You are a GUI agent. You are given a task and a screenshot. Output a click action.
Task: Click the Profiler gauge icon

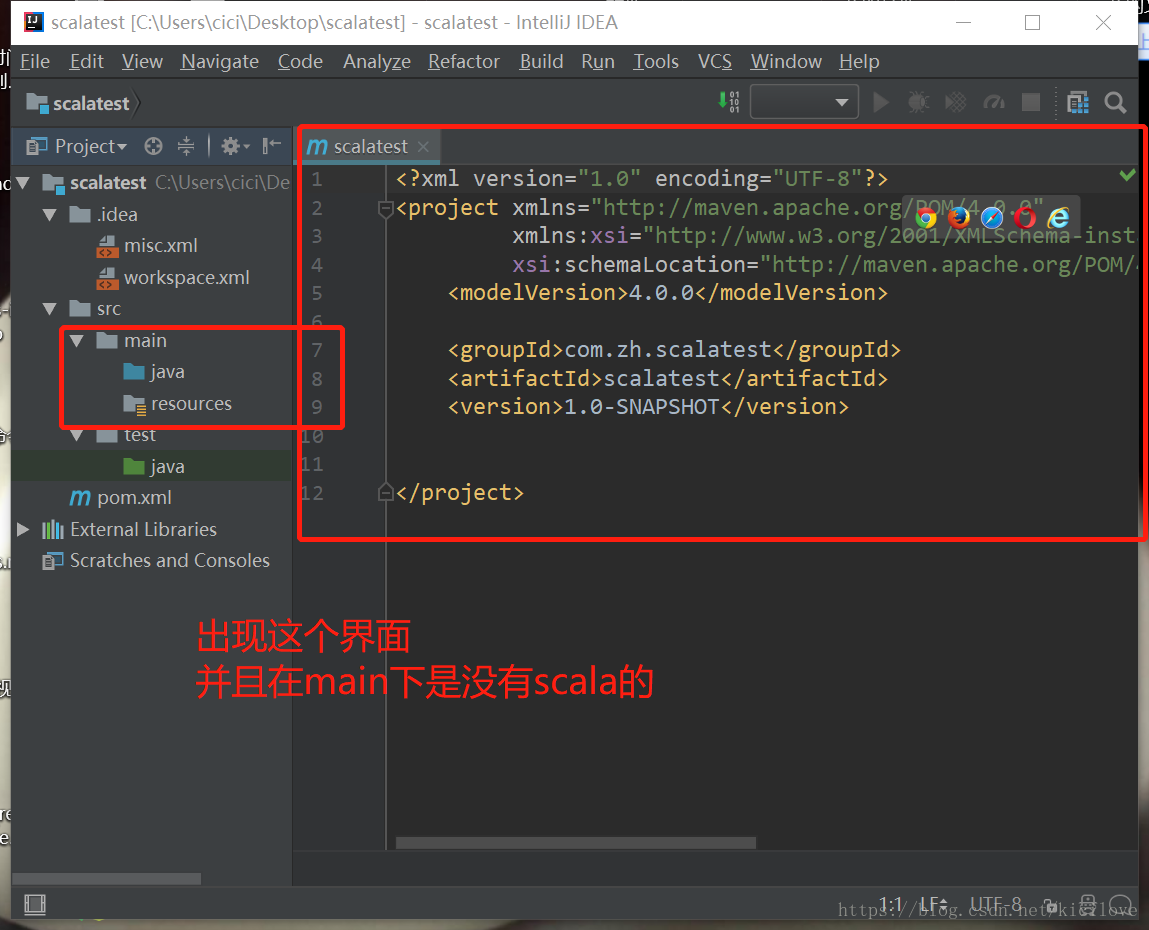pos(994,102)
